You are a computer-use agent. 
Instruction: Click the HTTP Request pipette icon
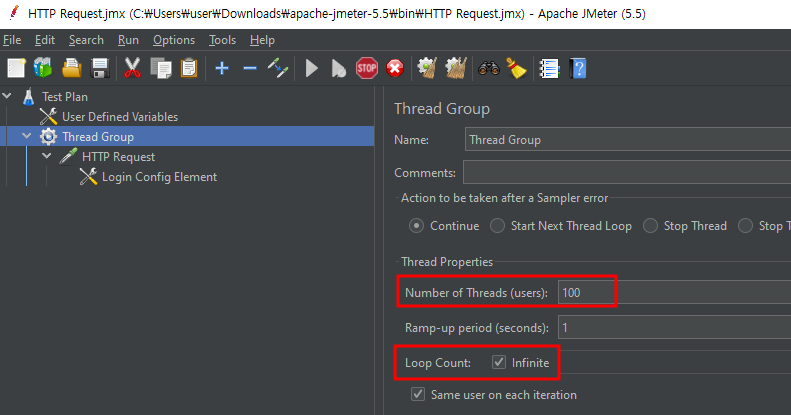68,156
